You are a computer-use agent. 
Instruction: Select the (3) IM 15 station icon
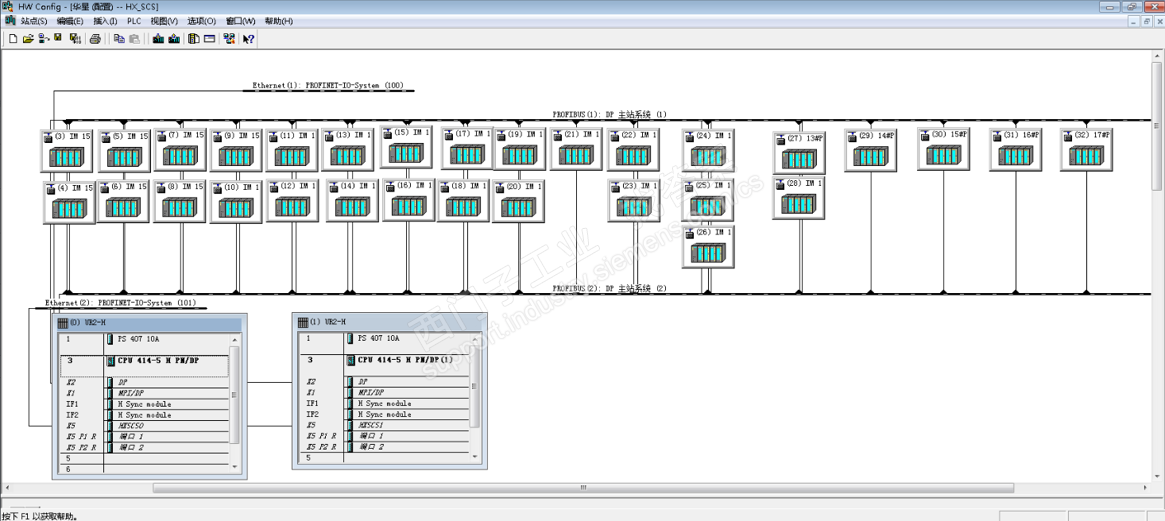coord(66,150)
